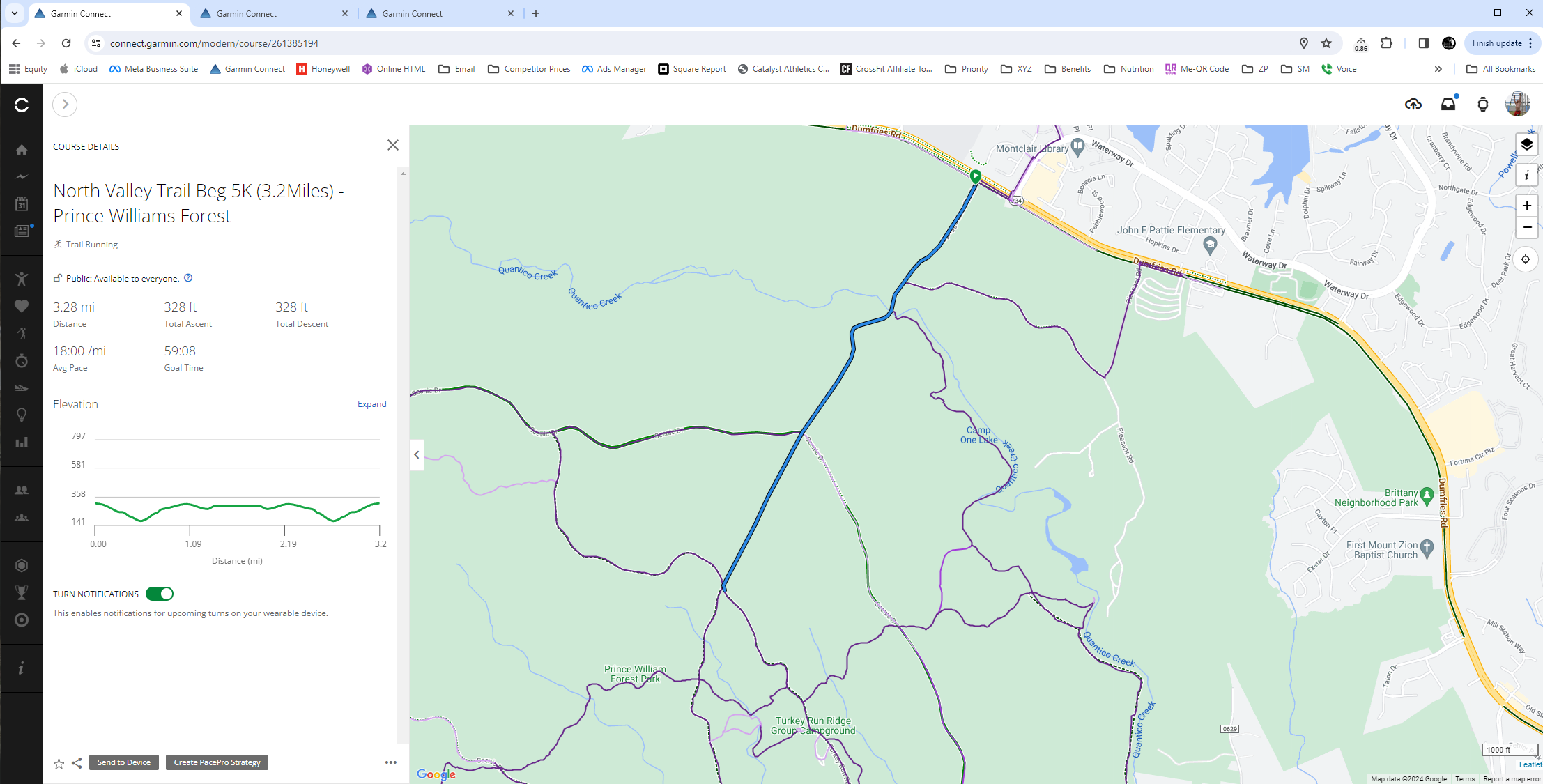The height and width of the screenshot is (784, 1543).
Task: Open Training running figure icon
Action: point(22,333)
